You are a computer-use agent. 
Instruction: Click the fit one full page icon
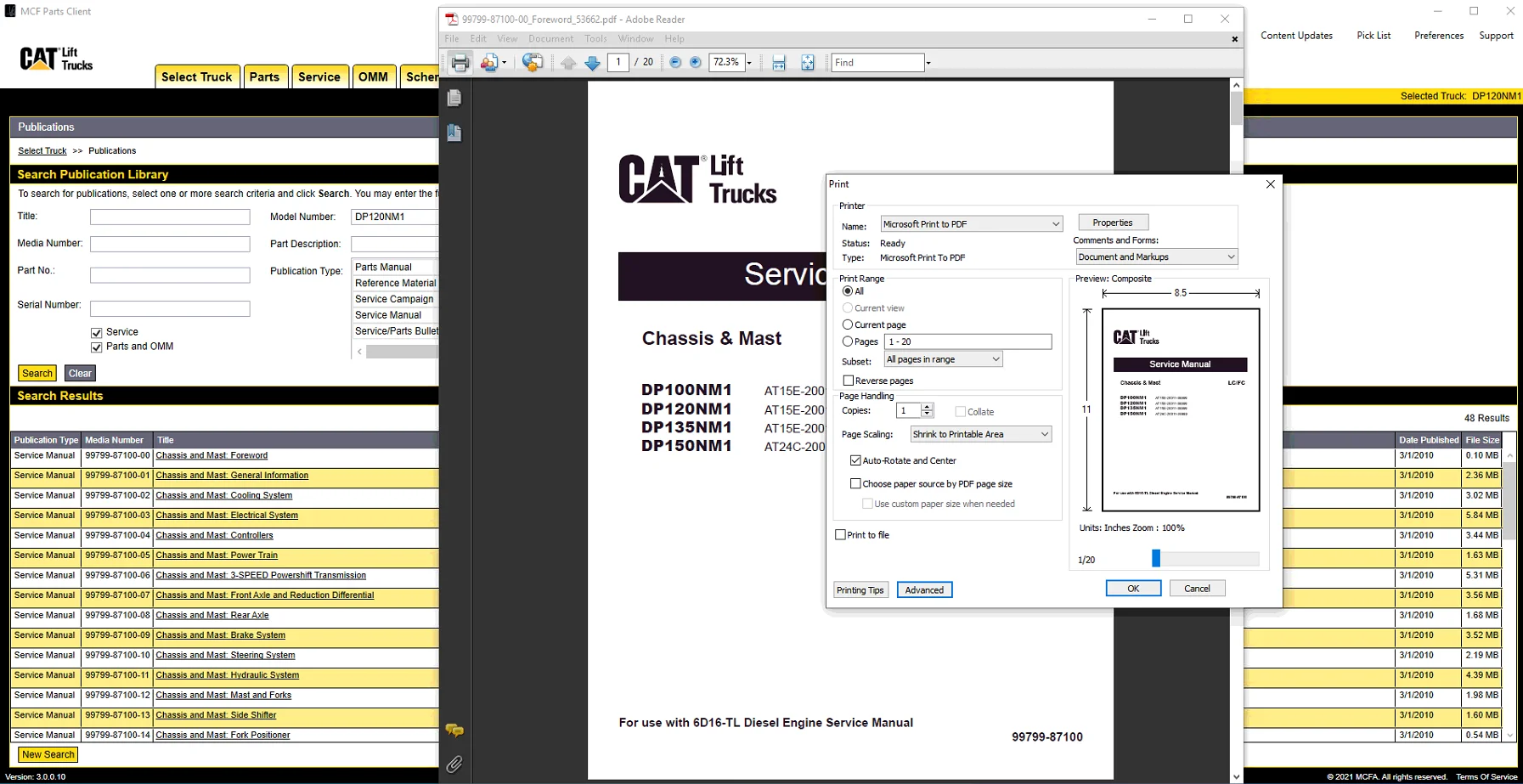click(x=807, y=63)
